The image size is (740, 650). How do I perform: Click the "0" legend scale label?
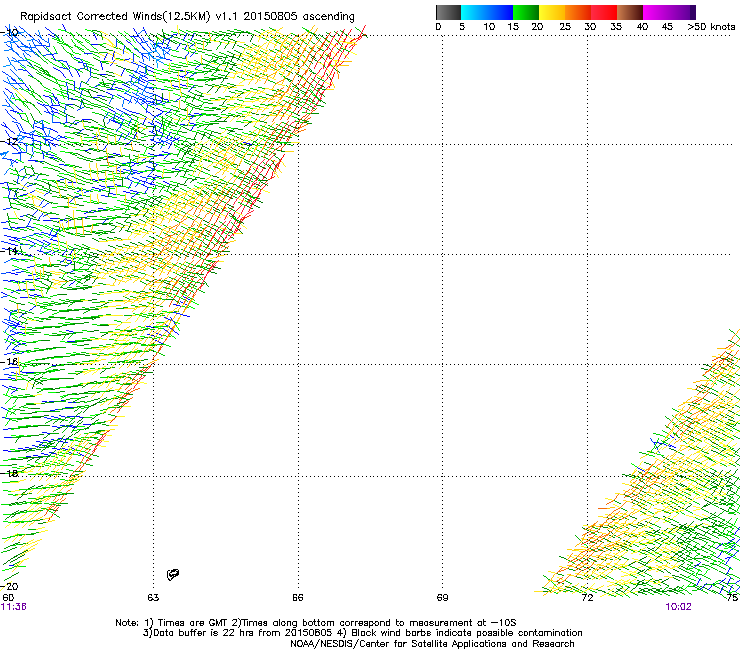point(438,27)
